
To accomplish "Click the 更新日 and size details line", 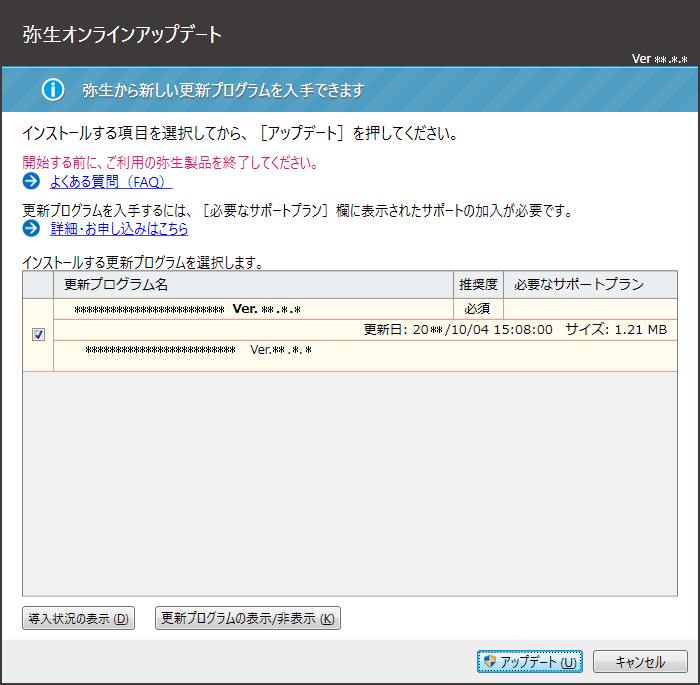I will pos(515,330).
